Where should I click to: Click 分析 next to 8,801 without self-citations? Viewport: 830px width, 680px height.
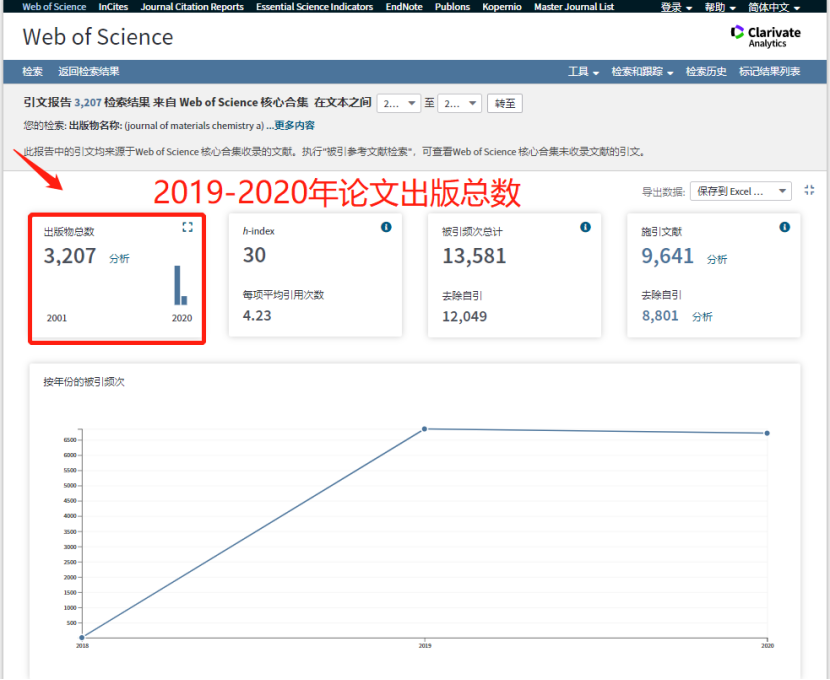point(702,316)
